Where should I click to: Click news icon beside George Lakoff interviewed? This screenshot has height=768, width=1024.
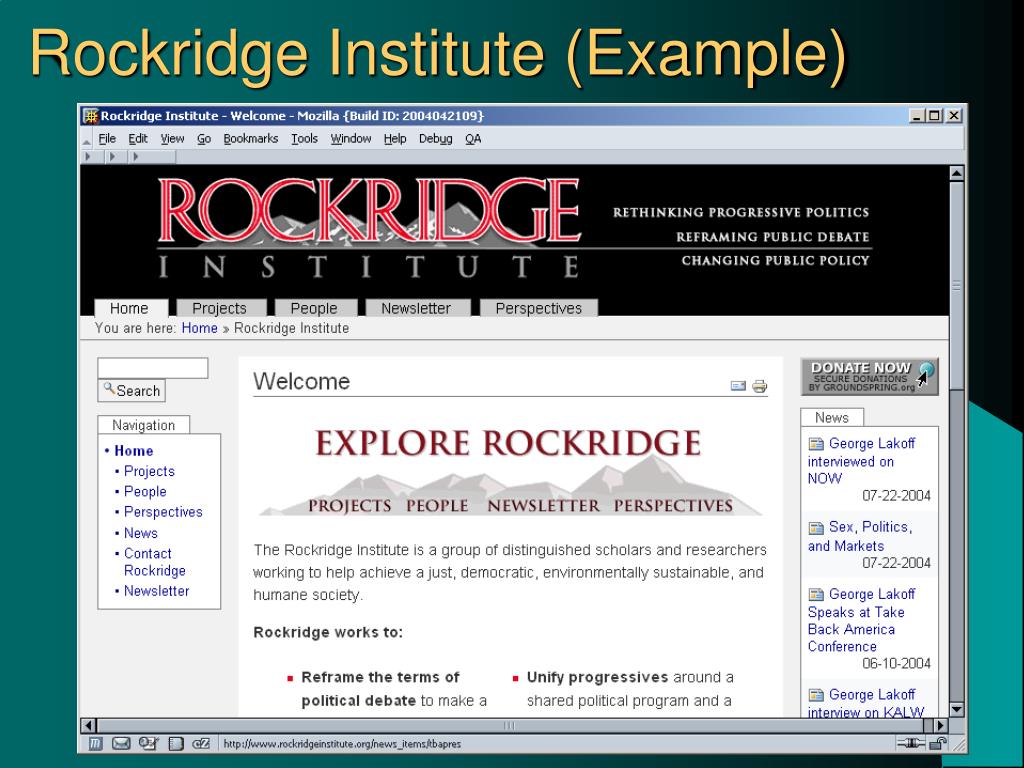(816, 444)
